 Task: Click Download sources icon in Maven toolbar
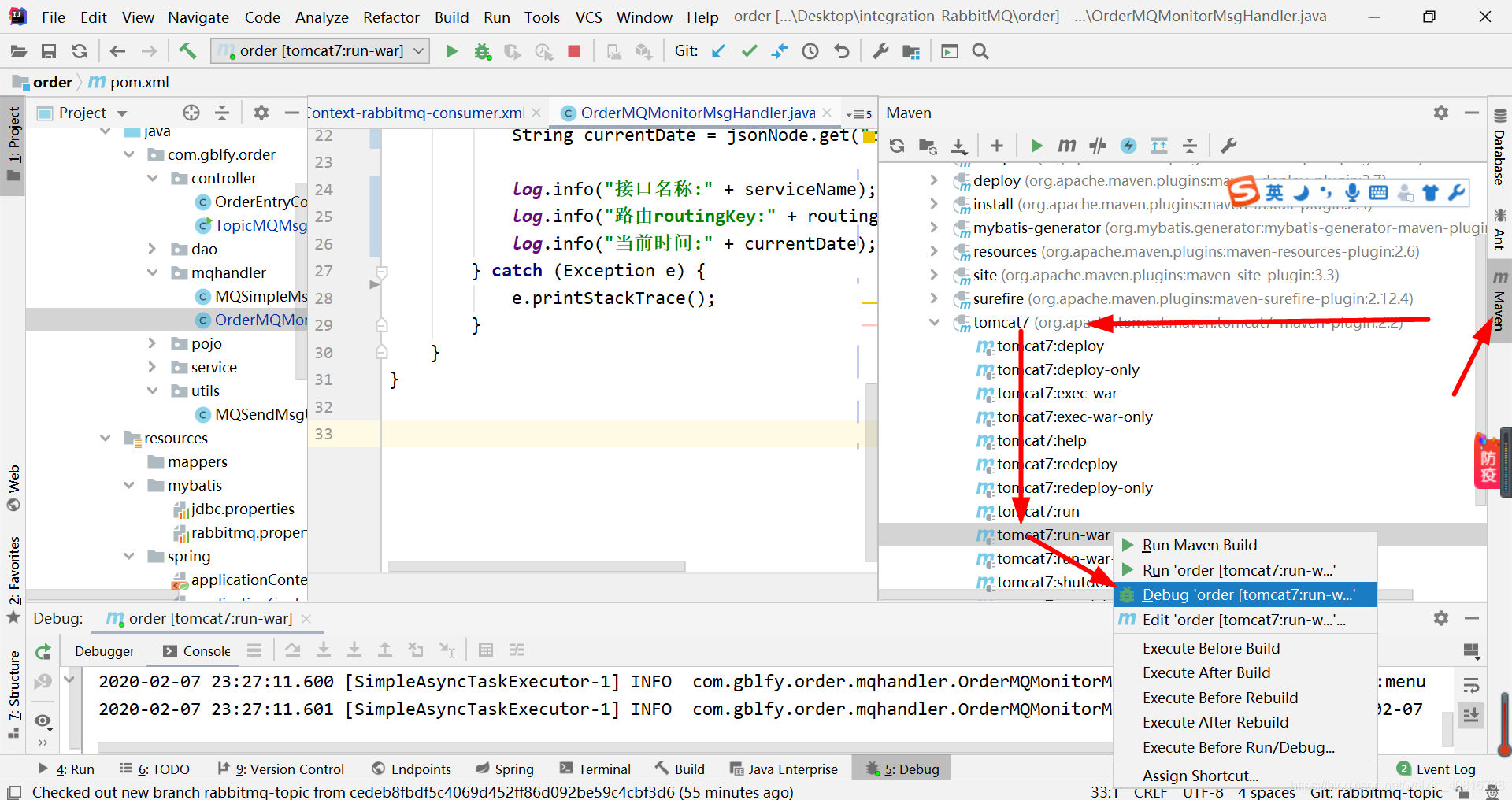[958, 146]
